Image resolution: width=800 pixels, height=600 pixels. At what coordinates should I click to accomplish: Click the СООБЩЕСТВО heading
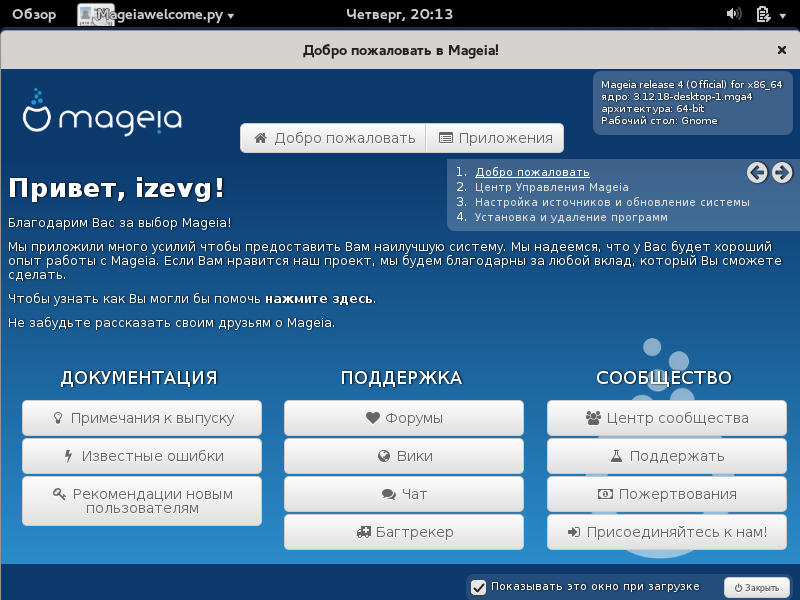[664, 378]
